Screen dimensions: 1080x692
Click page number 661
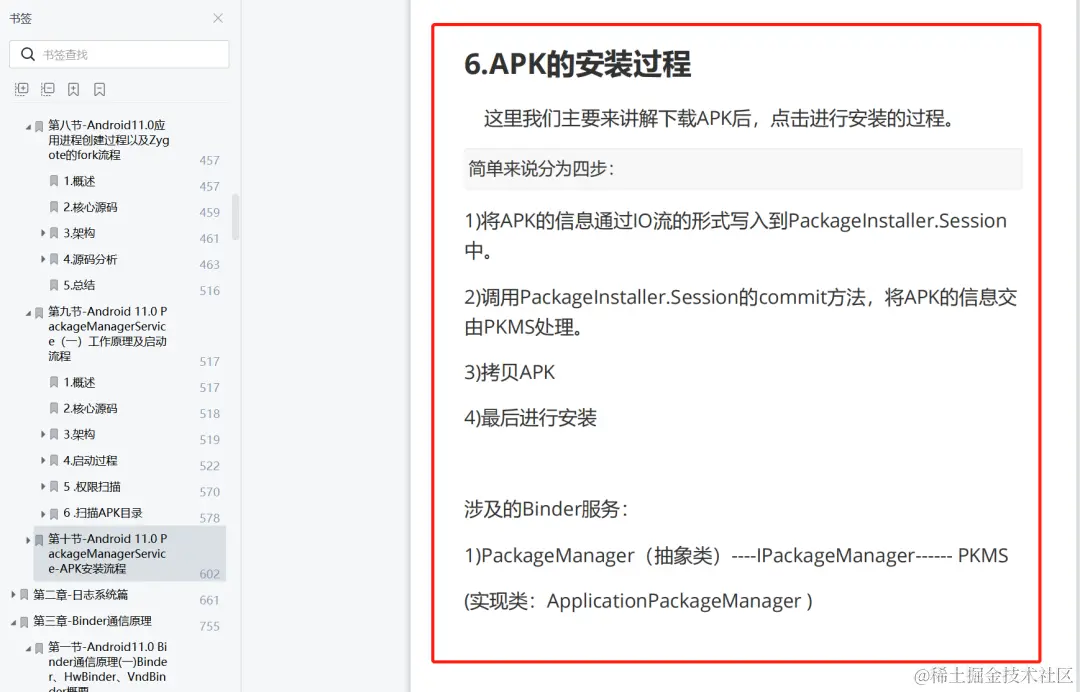(x=209, y=600)
